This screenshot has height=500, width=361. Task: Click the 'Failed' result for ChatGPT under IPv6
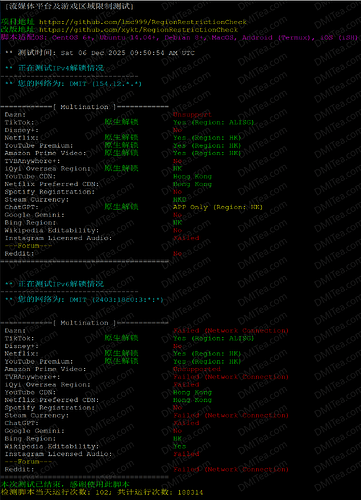(x=186, y=423)
